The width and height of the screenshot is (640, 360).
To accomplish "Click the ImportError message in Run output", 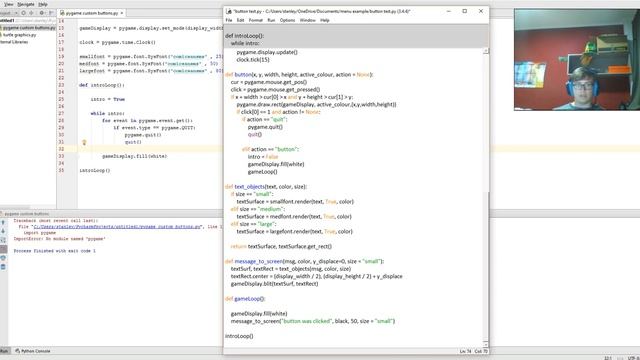I will pos(59,239).
